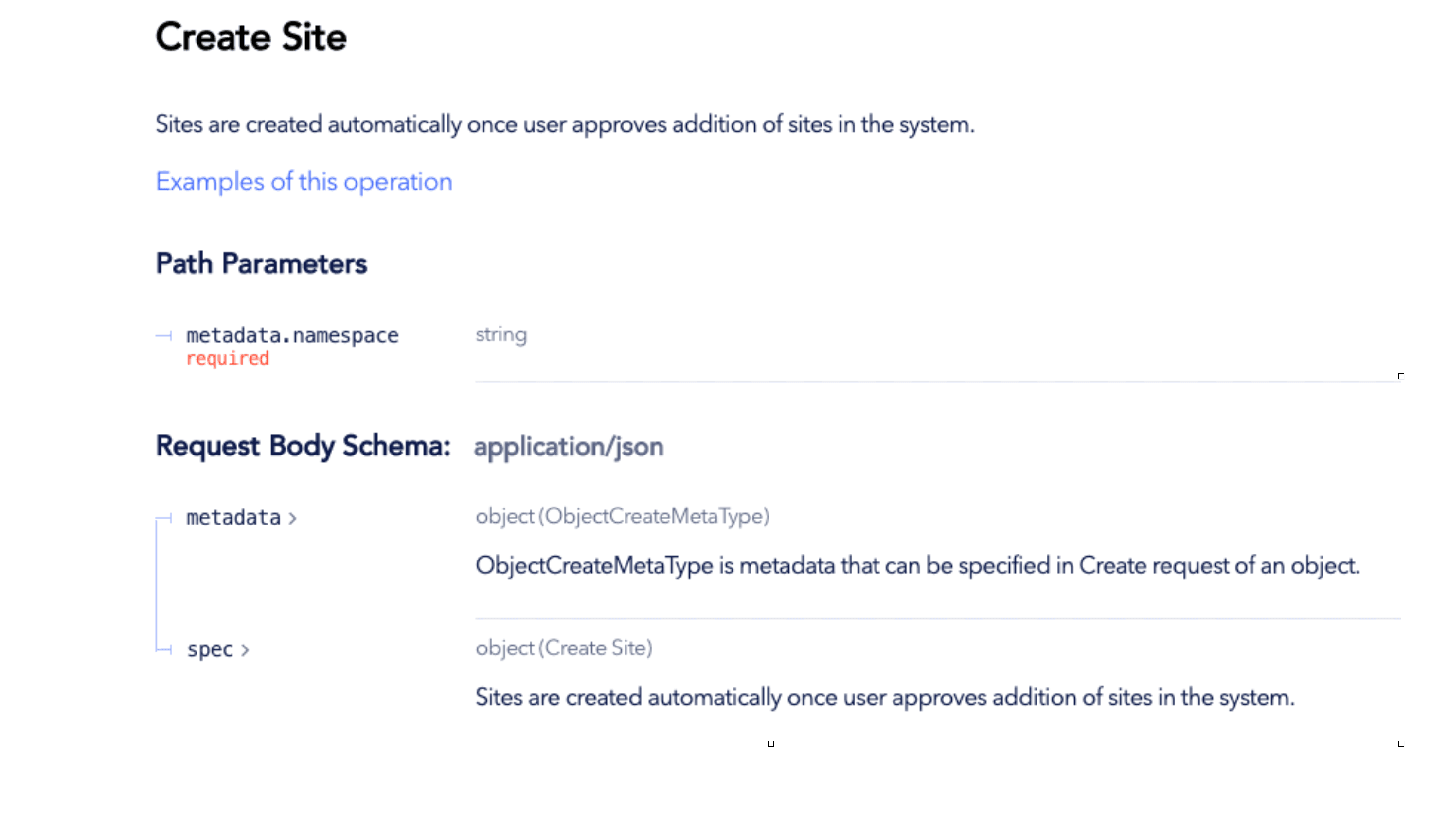Click the tree connector icon beside spec
The width and height of the screenshot is (1430, 840).
pyautogui.click(x=164, y=649)
